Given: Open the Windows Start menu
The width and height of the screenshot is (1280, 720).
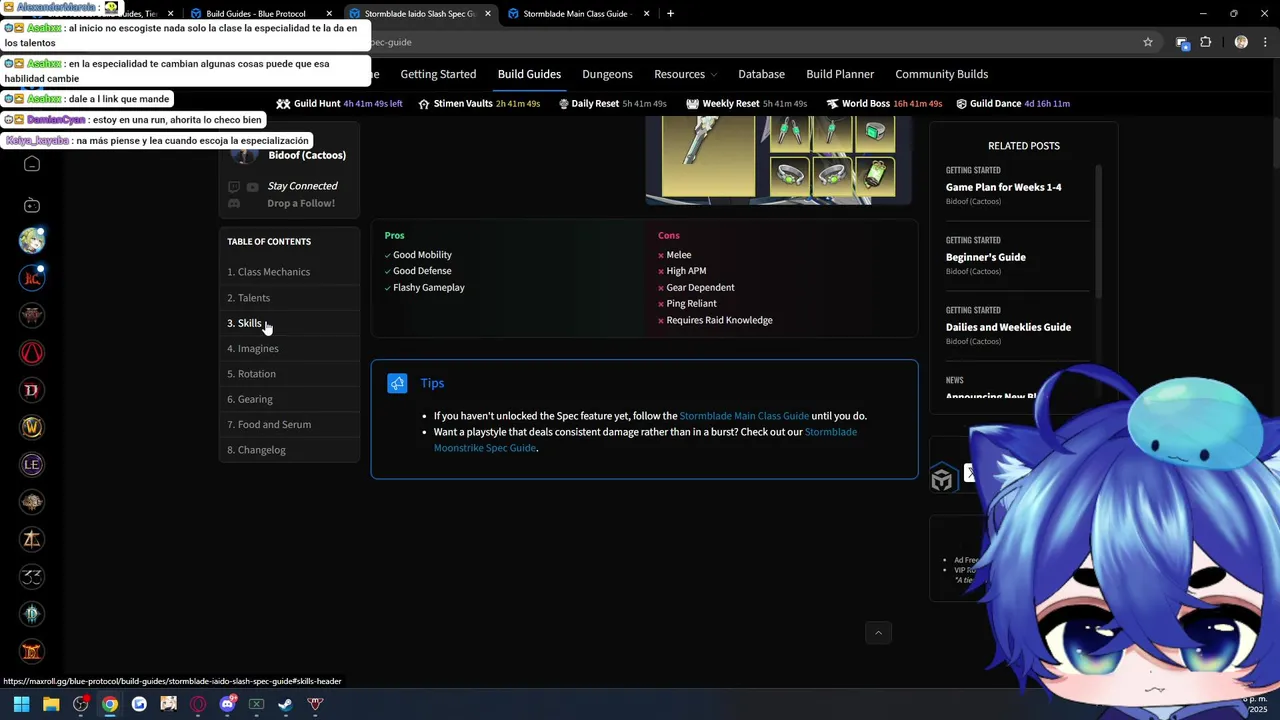Looking at the screenshot, I should pyautogui.click(x=21, y=704).
